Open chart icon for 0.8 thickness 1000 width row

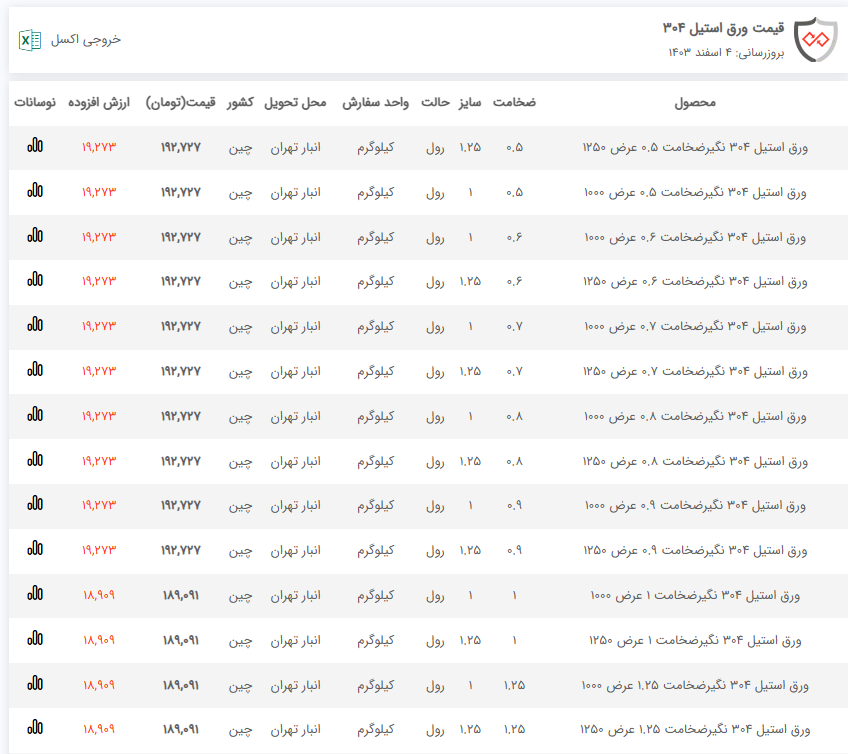35,415
